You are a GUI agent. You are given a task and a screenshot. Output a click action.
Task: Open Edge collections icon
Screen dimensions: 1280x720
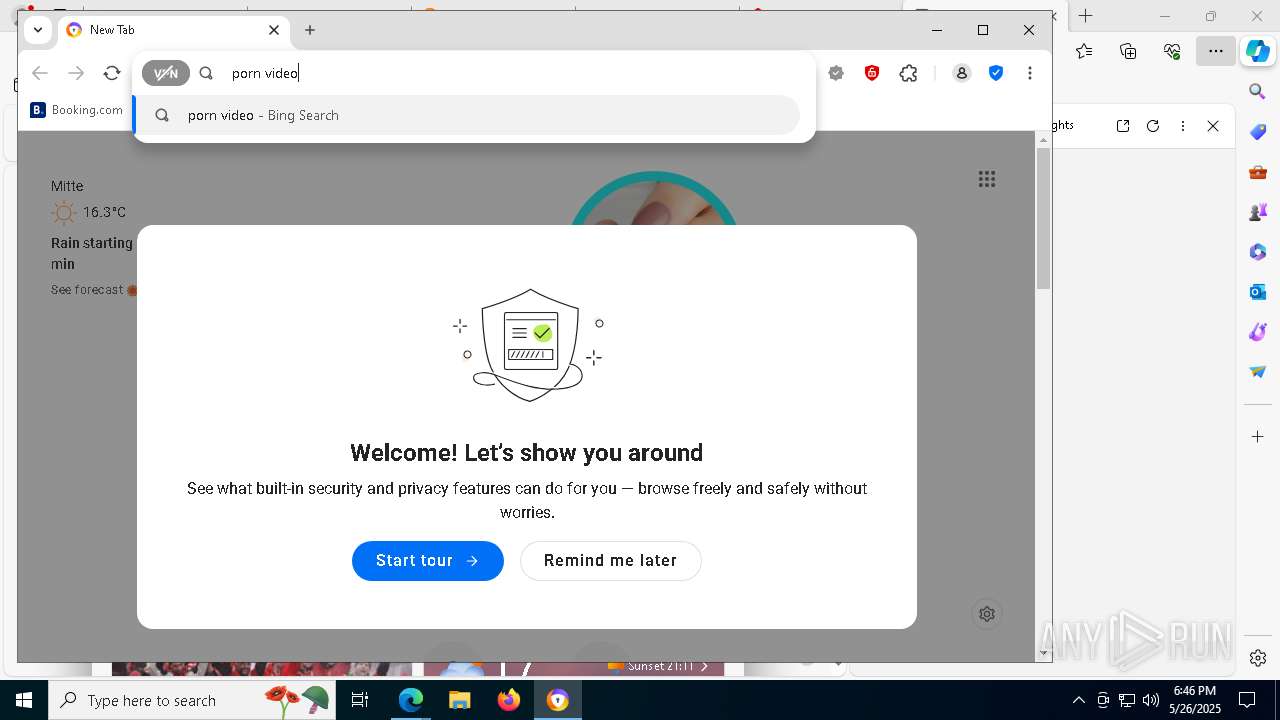click(1128, 51)
